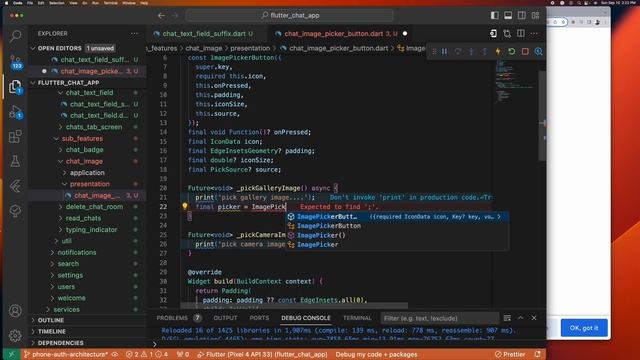Open the Problems panel tab

pos(172,318)
